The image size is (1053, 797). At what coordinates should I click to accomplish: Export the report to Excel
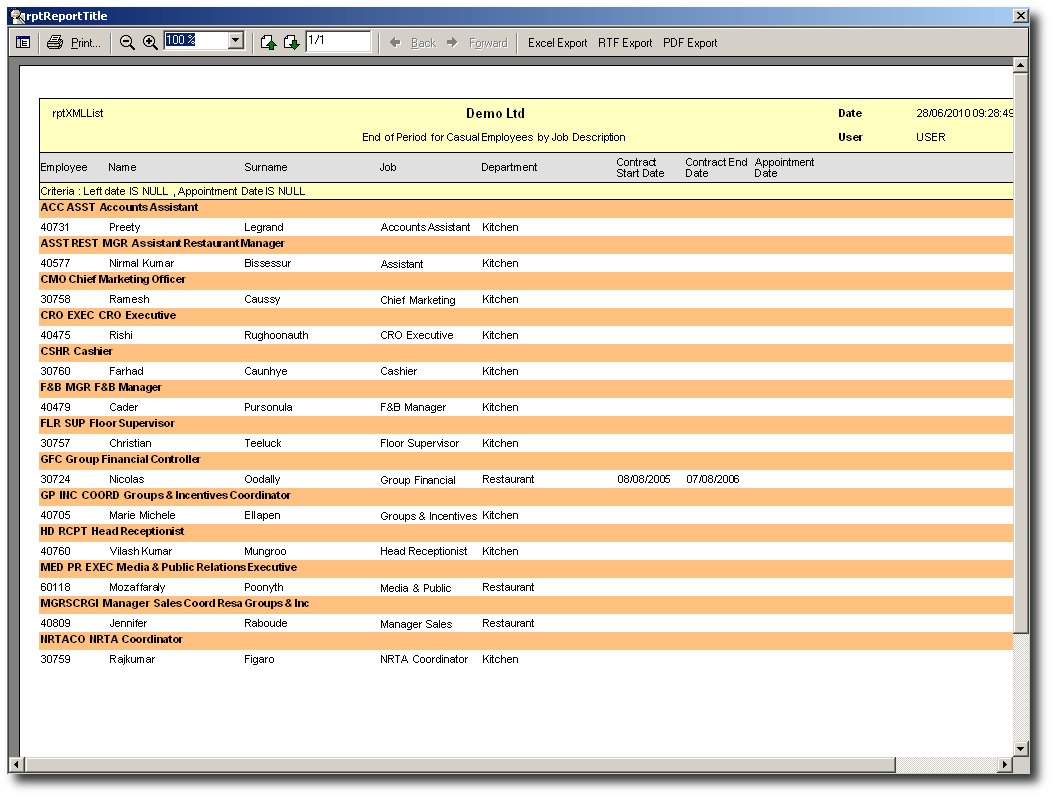tap(557, 43)
